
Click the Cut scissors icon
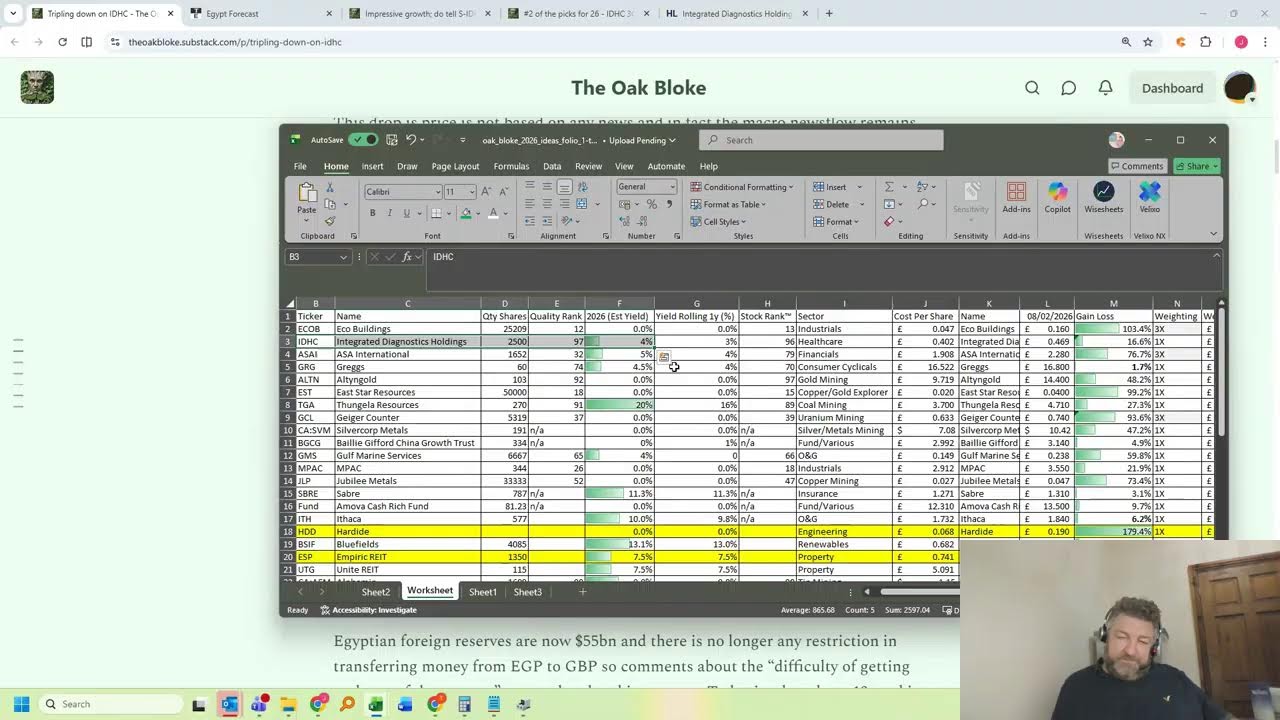coord(330,188)
